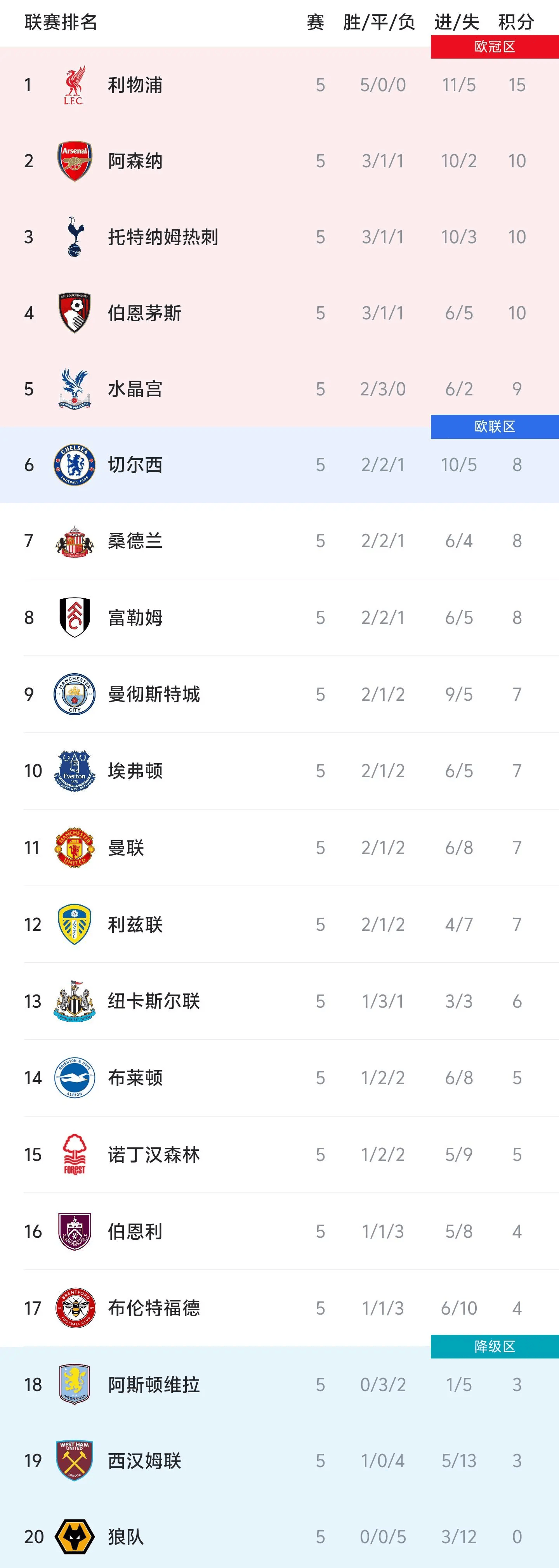Click the 积分 column header
The width and height of the screenshot is (559, 1568).
tap(516, 23)
